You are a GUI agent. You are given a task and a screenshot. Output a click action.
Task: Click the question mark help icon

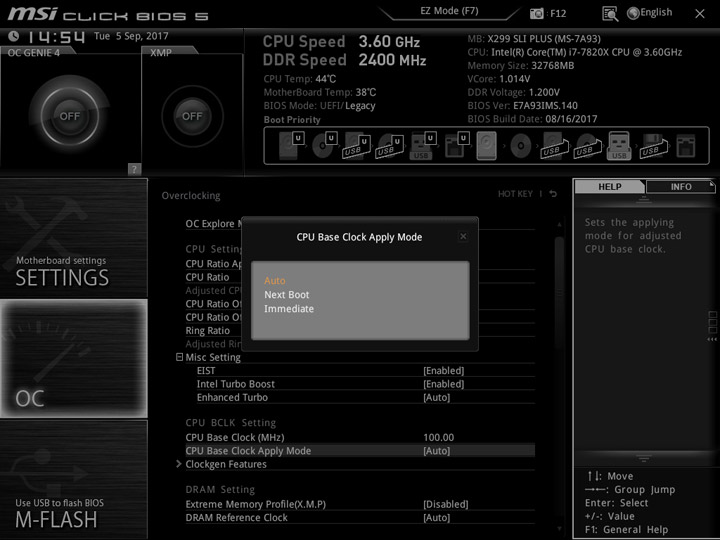134,169
